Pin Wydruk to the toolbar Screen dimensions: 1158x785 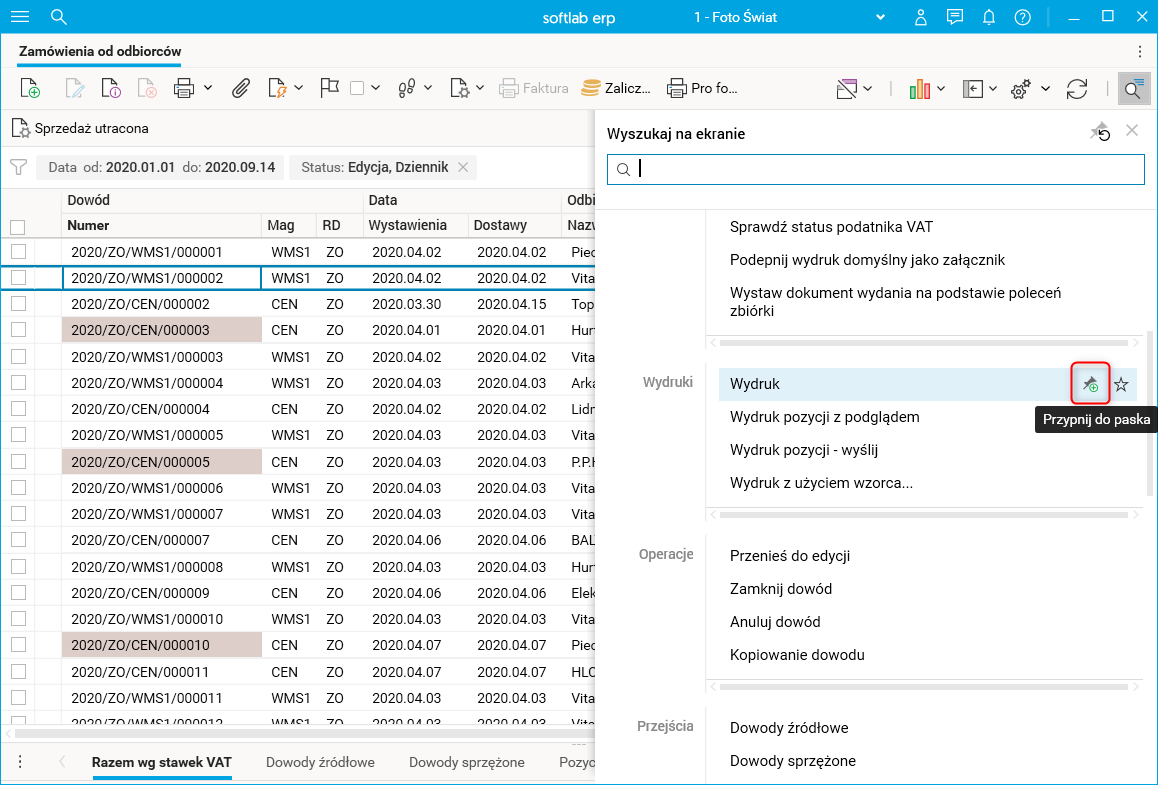(x=1090, y=384)
